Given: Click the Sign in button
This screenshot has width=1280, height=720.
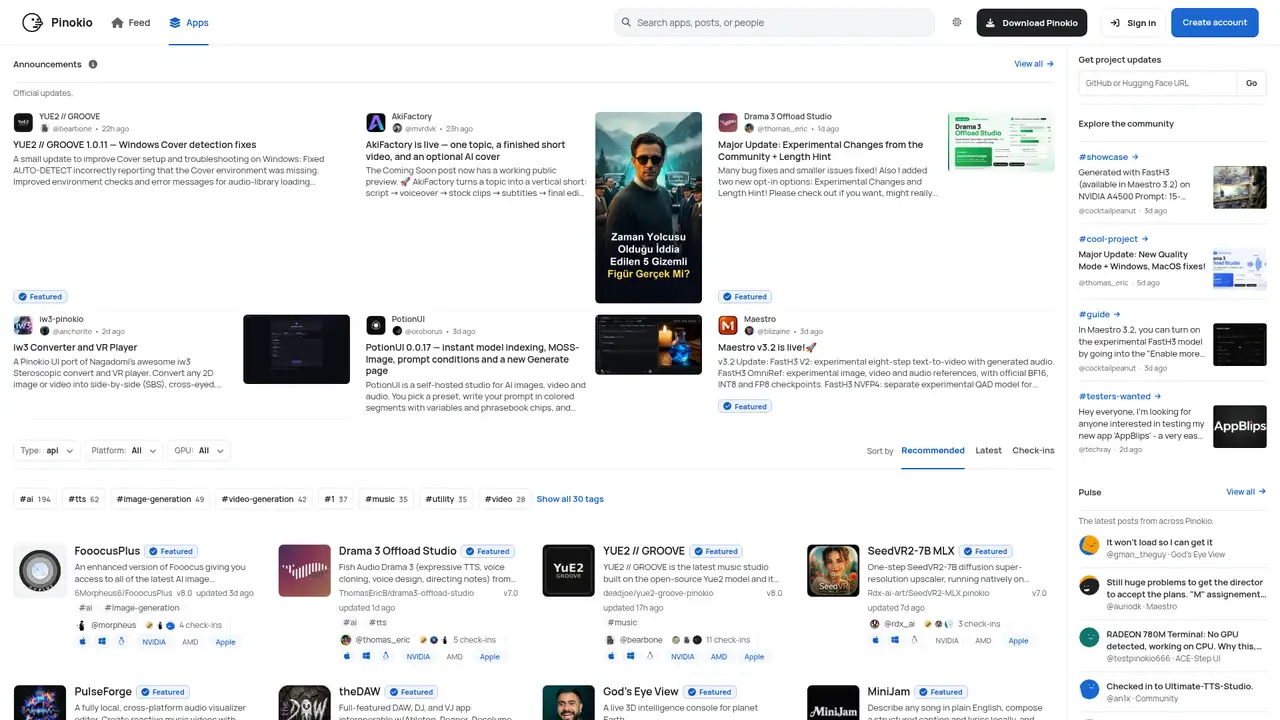Looking at the screenshot, I should click(x=1131, y=23).
